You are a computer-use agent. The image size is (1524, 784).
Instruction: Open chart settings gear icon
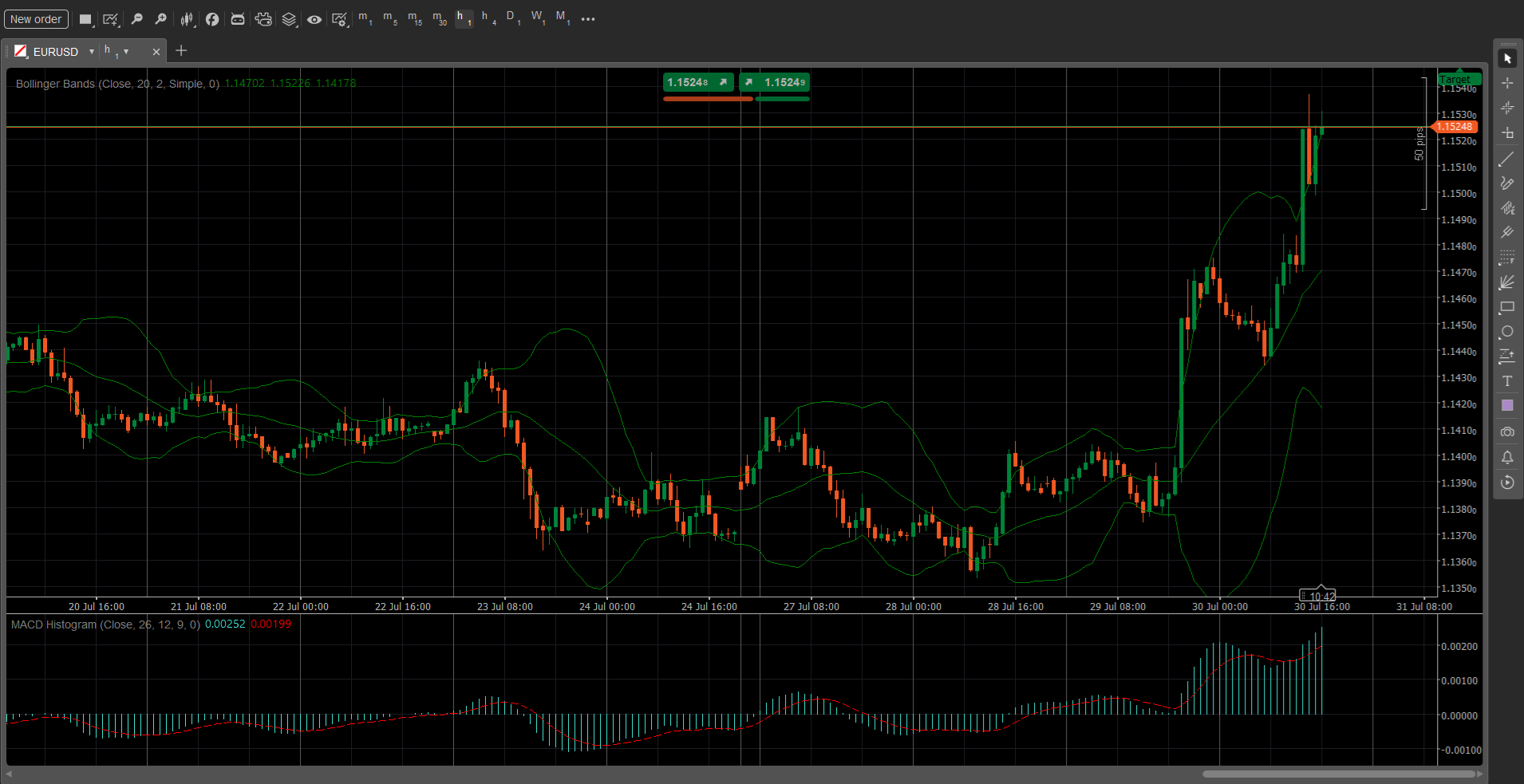click(x=340, y=19)
